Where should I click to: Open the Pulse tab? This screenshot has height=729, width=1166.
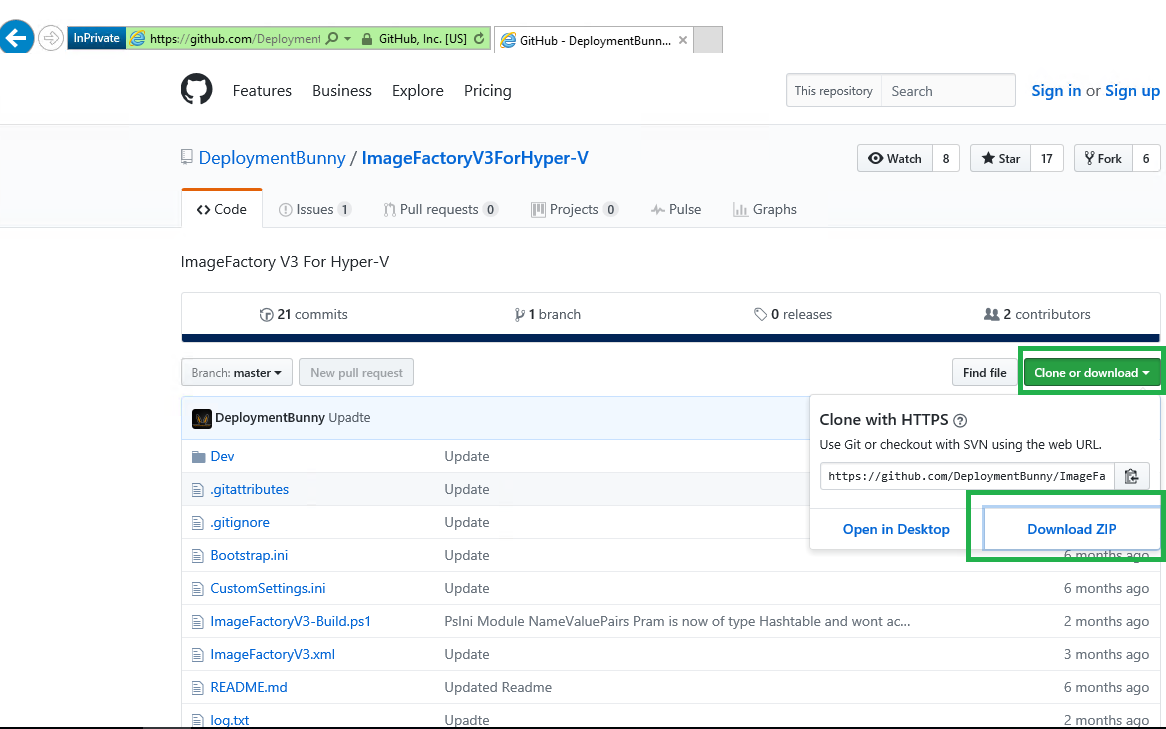(676, 210)
